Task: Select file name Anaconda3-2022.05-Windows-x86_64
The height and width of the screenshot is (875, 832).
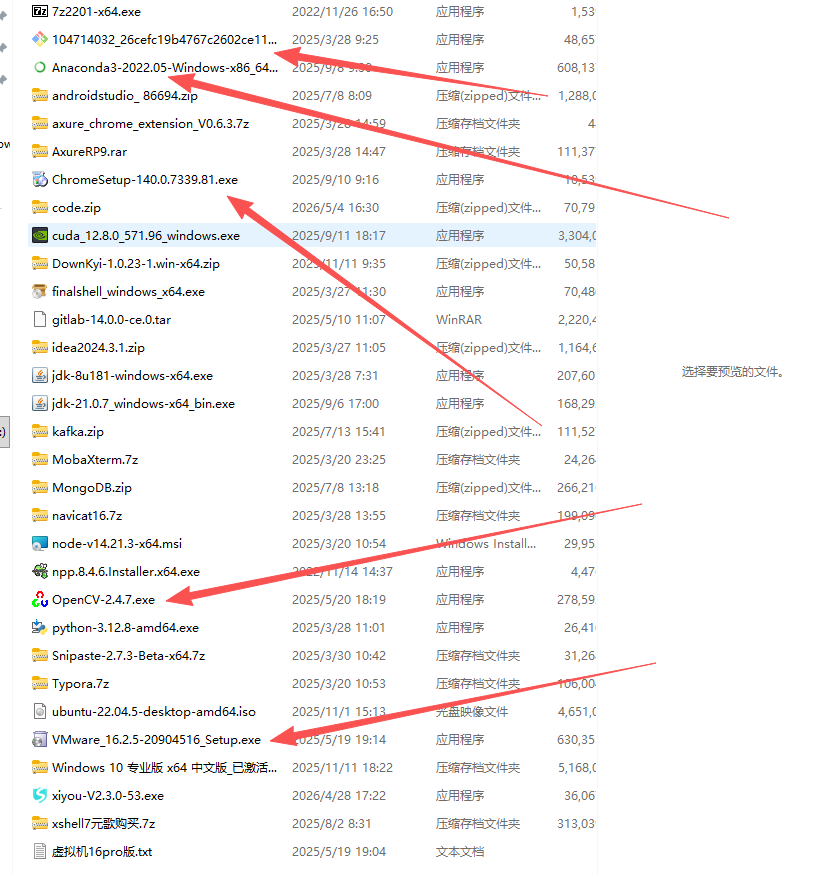Action: (x=165, y=68)
